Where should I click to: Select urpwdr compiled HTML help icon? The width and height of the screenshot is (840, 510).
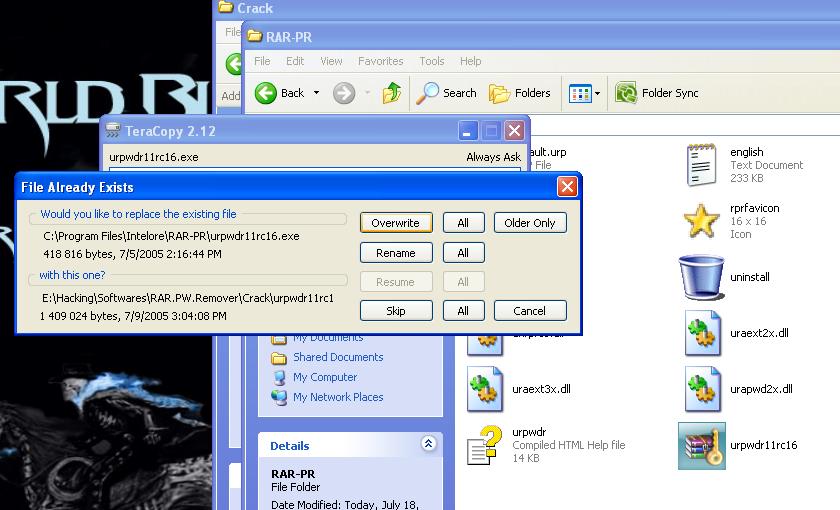[484, 445]
